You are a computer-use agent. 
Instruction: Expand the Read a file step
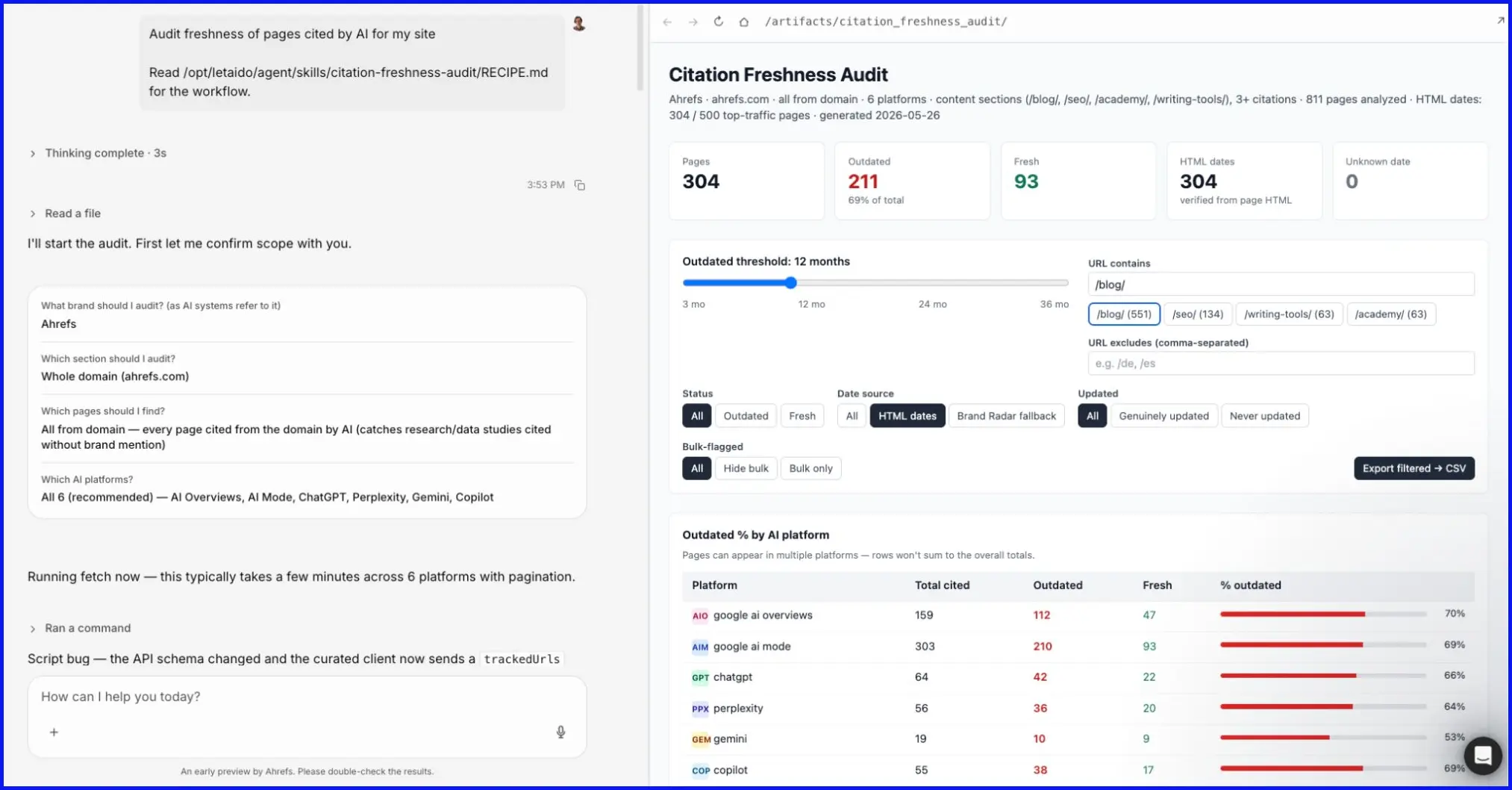pos(65,214)
